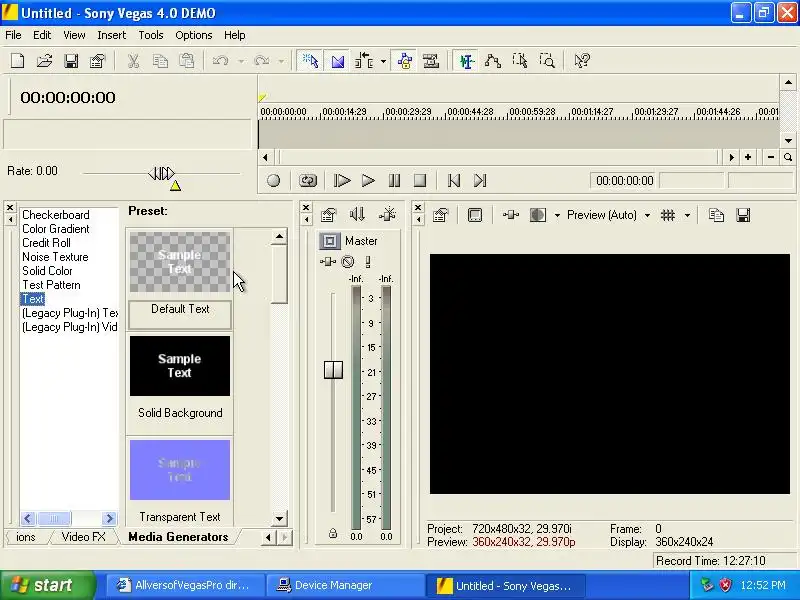
Task: Toggle Ignore Event Grouping button
Action: tap(431, 61)
